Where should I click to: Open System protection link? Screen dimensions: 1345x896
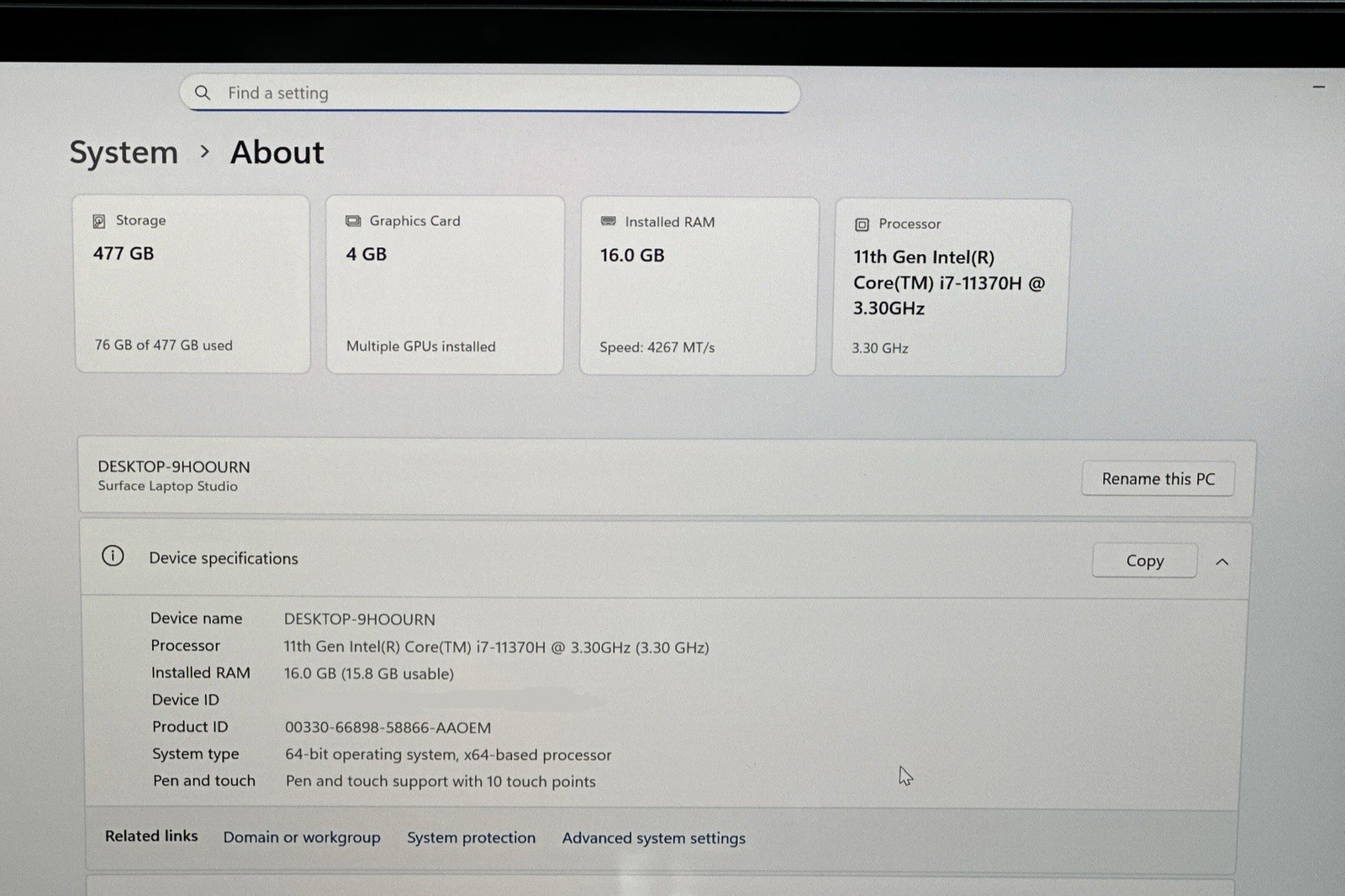coord(472,838)
